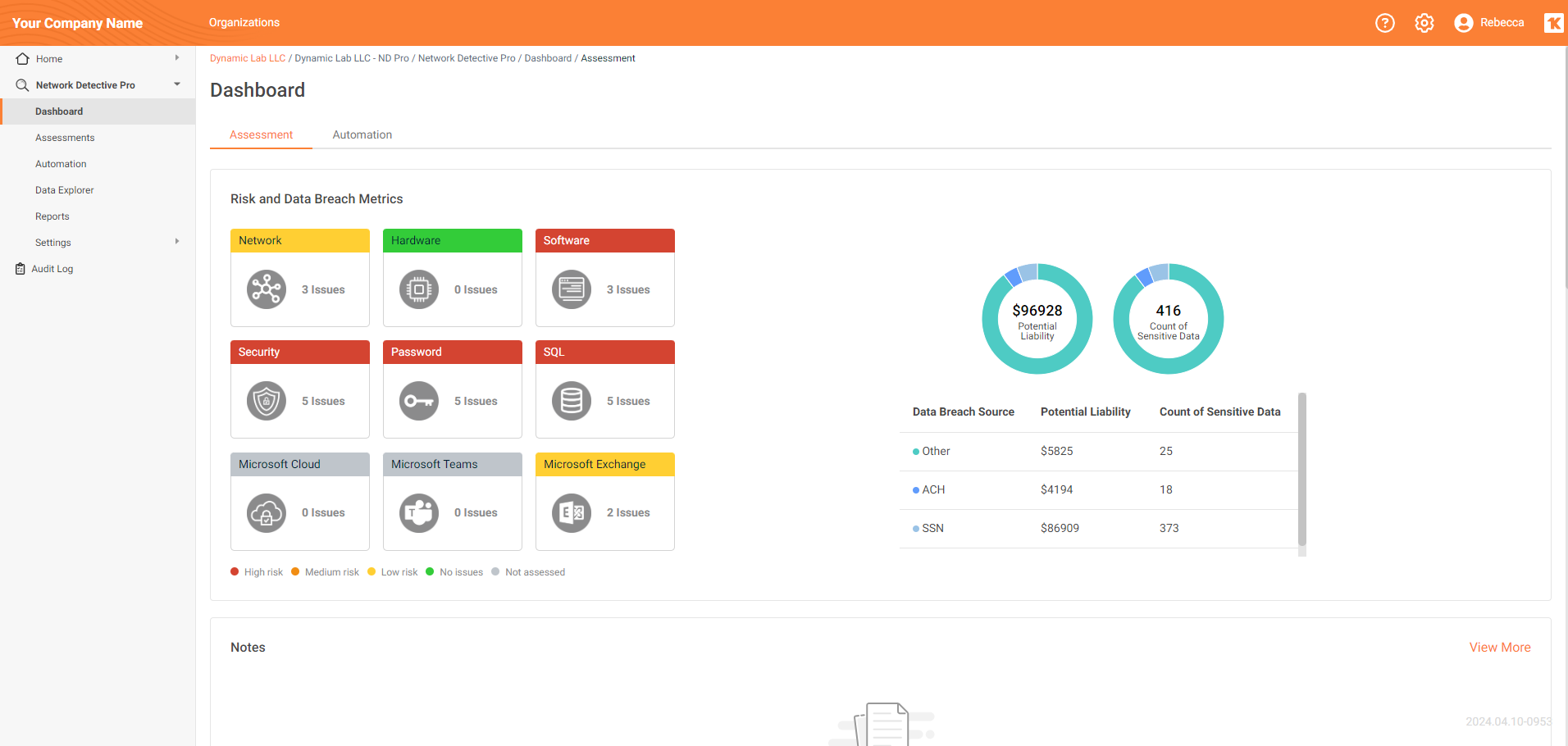The image size is (1568, 746).
Task: Expand the Home sidebar item
Action: tap(176, 58)
